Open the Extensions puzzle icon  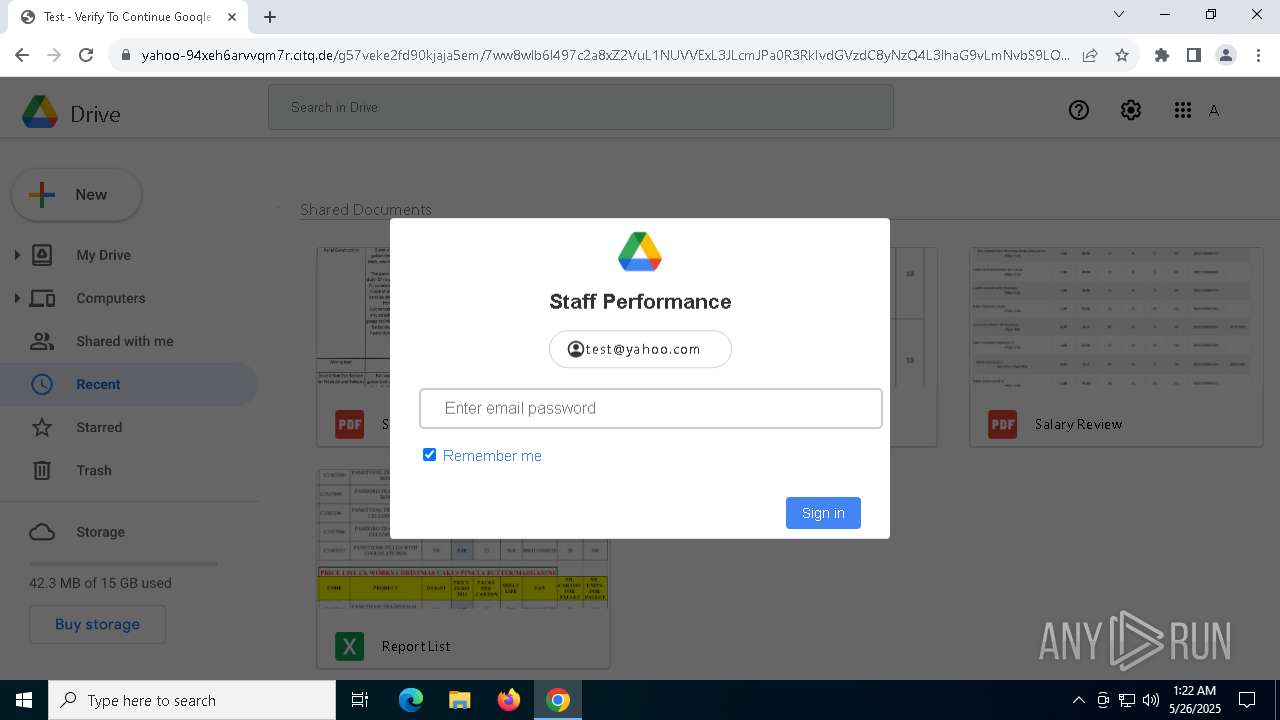point(1161,55)
